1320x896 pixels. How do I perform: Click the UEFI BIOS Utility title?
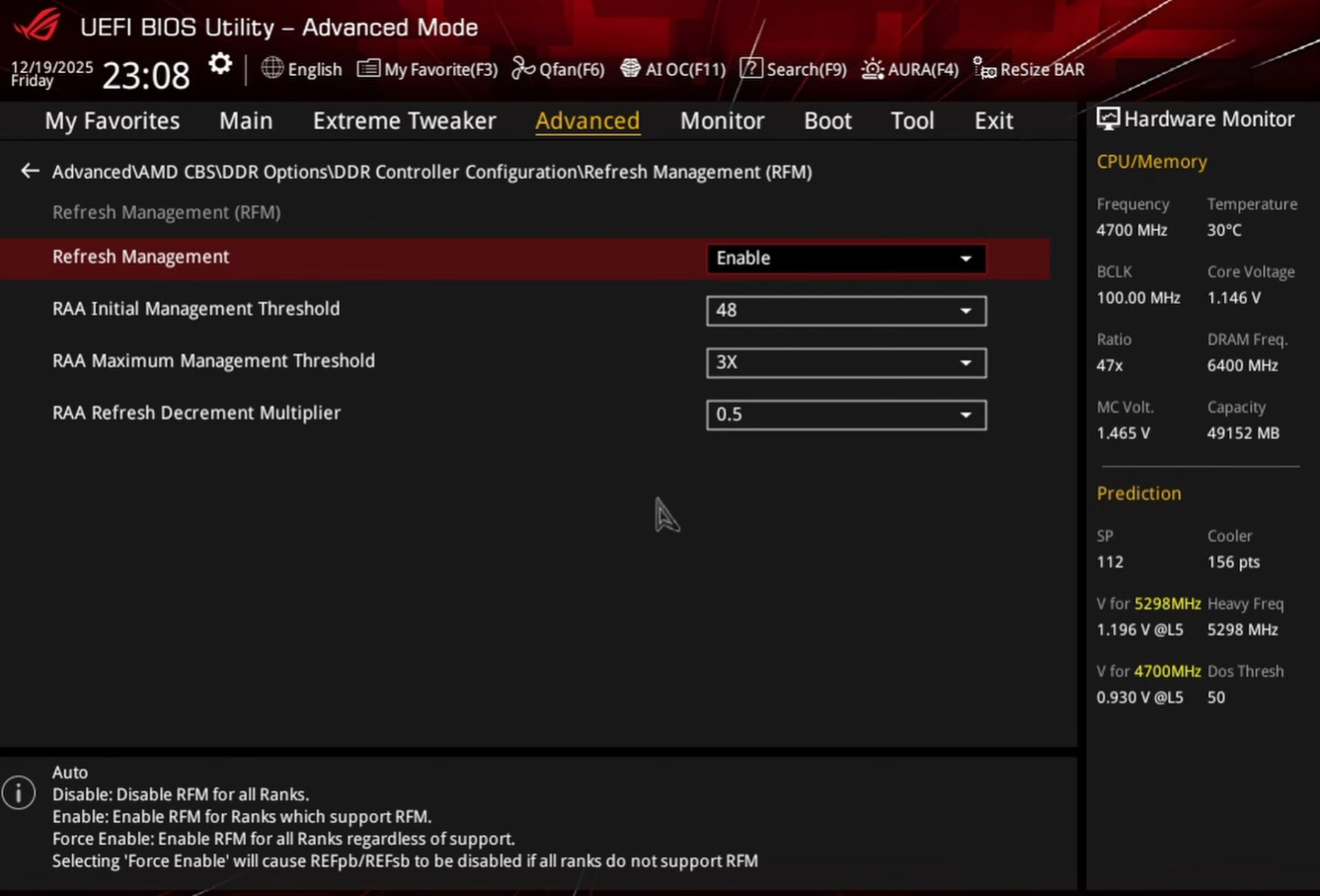279,27
